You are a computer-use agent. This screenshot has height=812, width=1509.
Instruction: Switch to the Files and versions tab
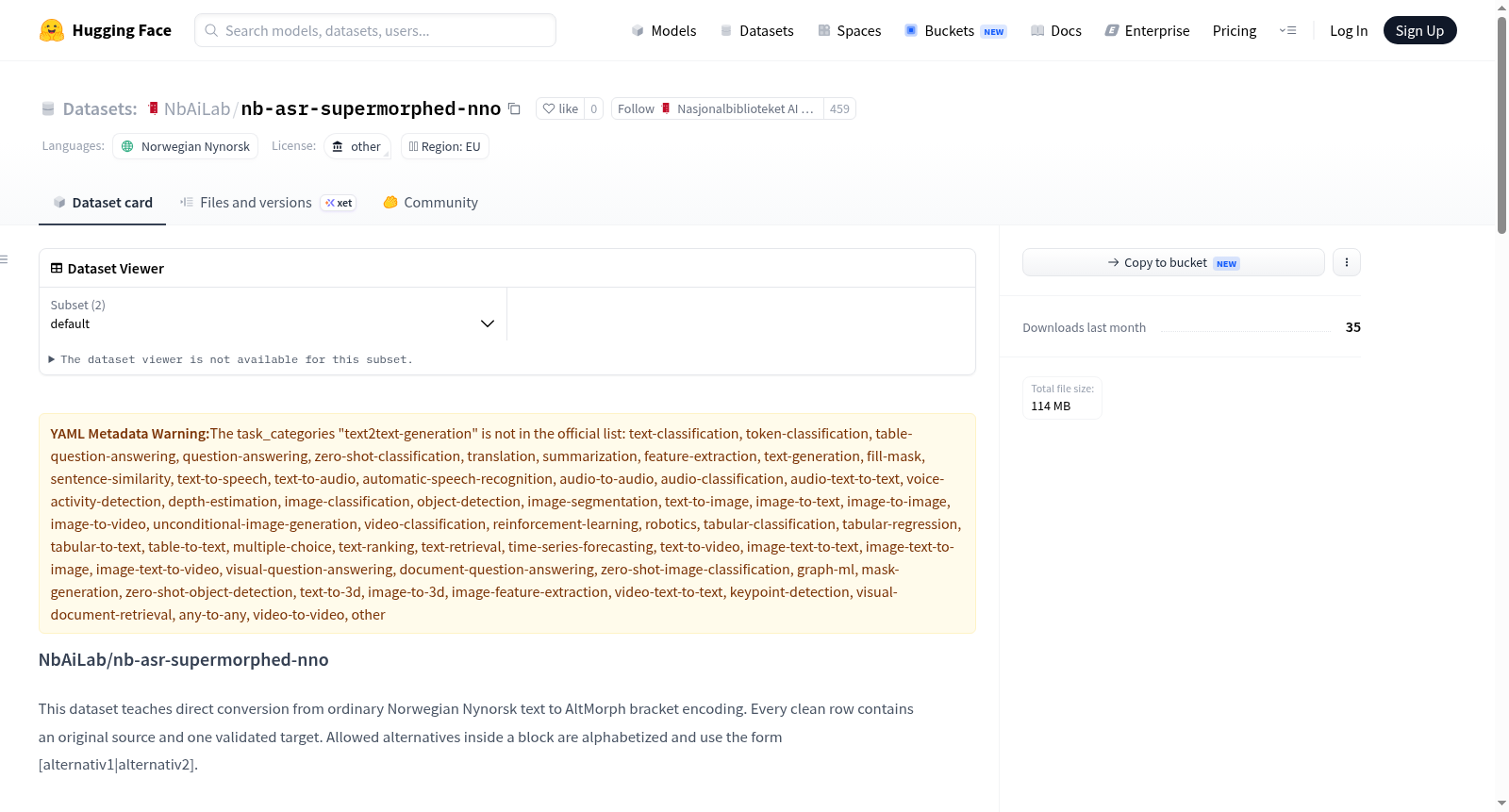click(x=268, y=203)
